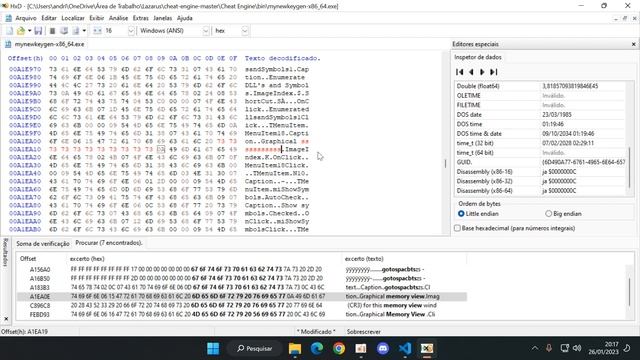
Task: Open the Exibir menu
Action: 96,18
